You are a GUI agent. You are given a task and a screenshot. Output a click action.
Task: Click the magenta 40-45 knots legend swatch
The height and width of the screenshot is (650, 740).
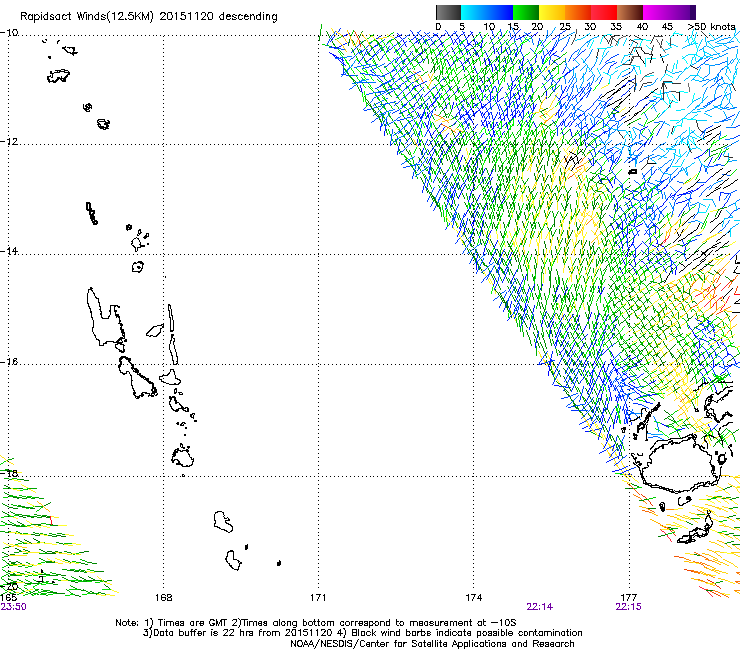tap(656, 12)
